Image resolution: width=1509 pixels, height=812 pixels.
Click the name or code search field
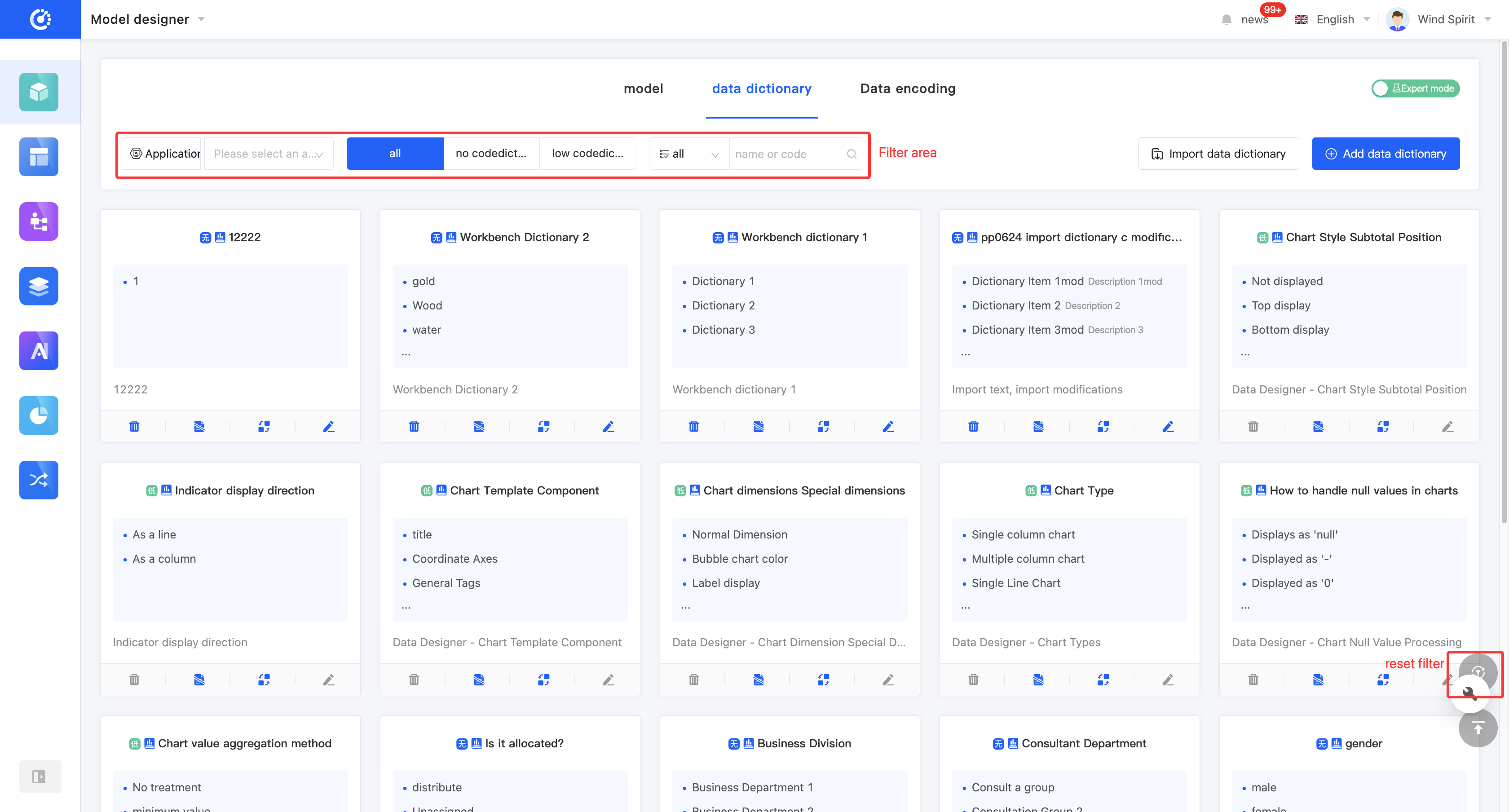[x=788, y=154]
